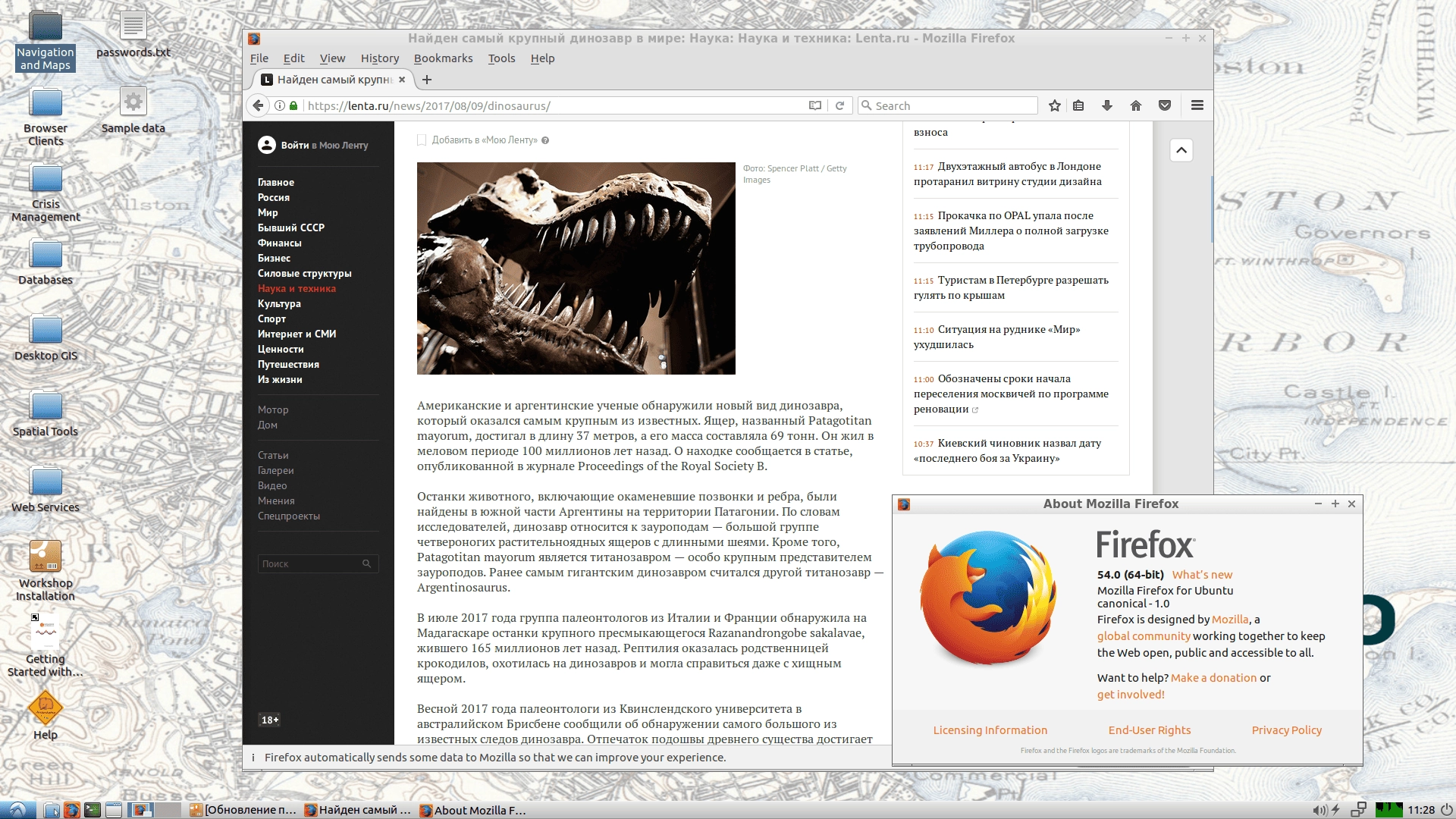Bookmark this page with the star icon
Image resolution: width=1456 pixels, height=819 pixels.
point(1054,105)
